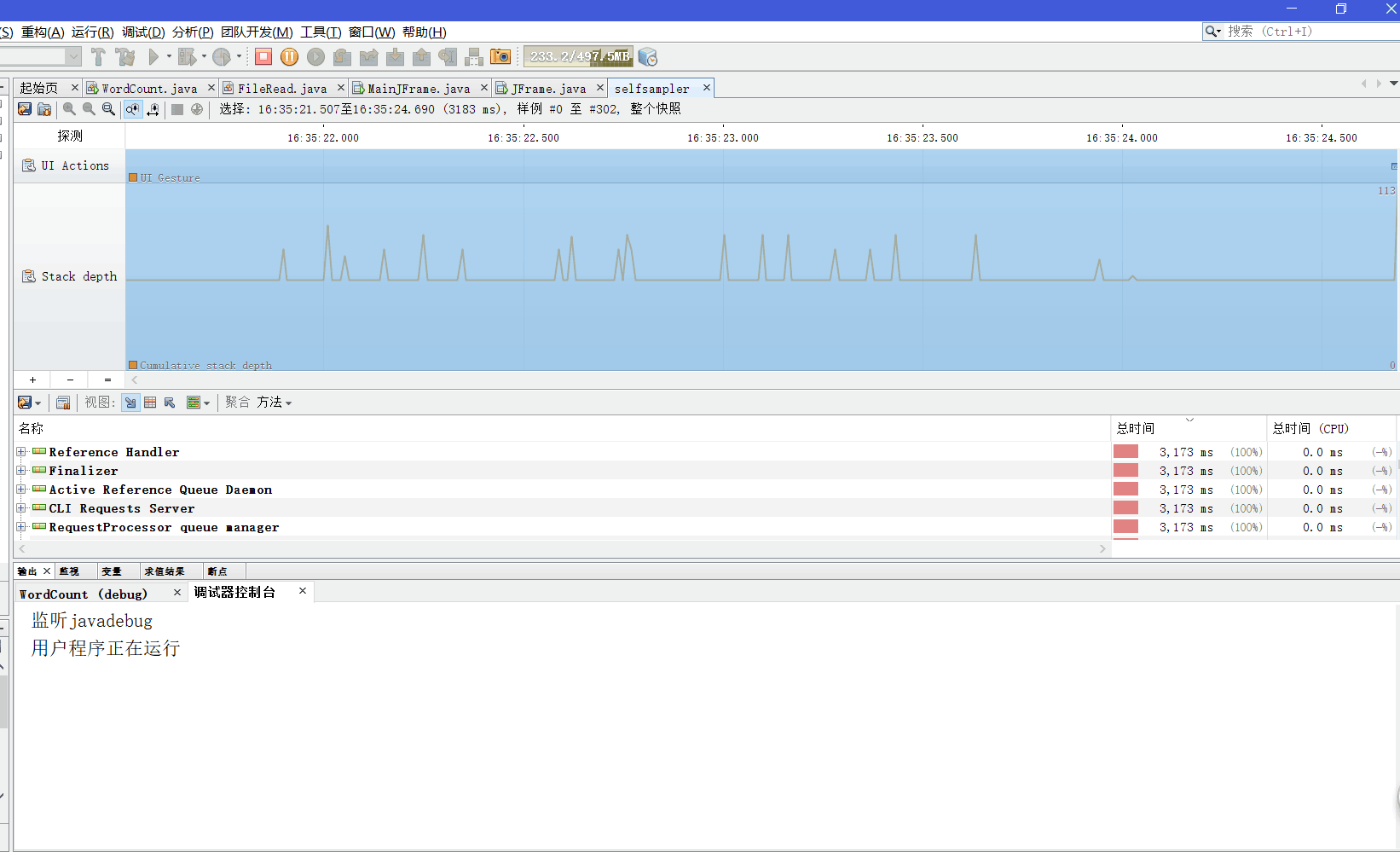
Task: Click the Step Out icon
Action: pos(422,57)
